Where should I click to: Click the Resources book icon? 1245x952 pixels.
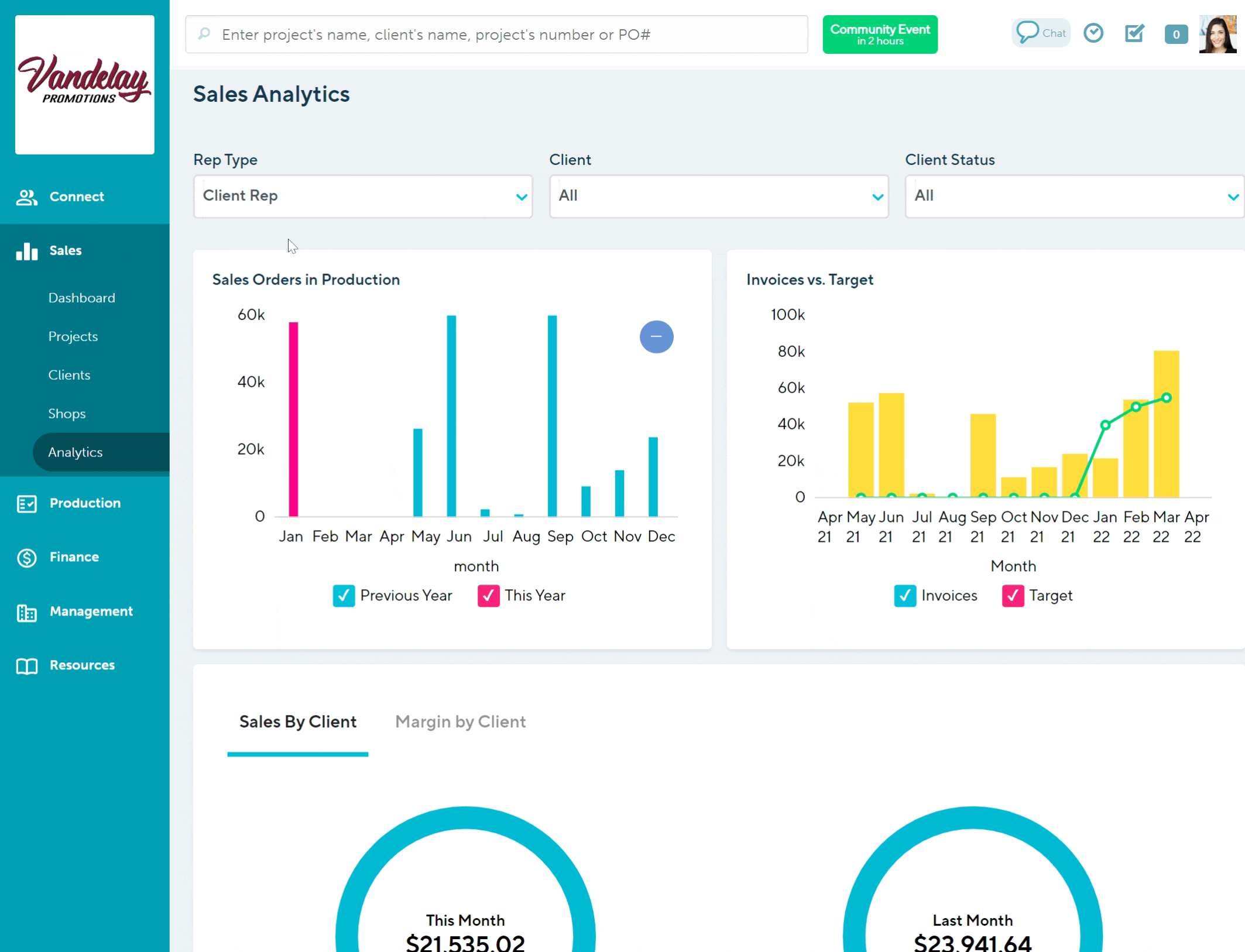[27, 666]
